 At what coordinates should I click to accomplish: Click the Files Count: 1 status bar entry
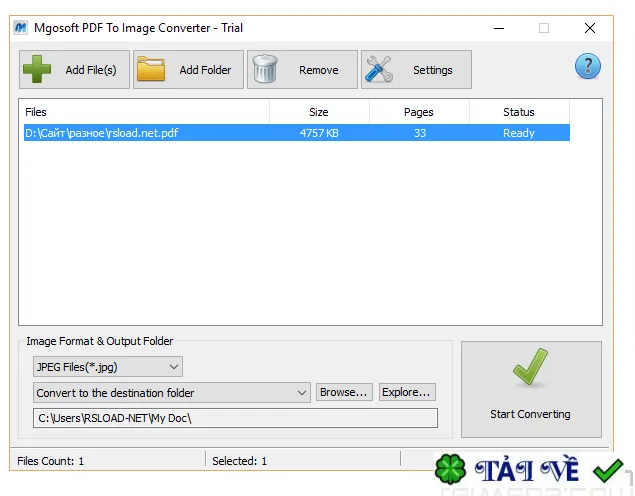51,461
